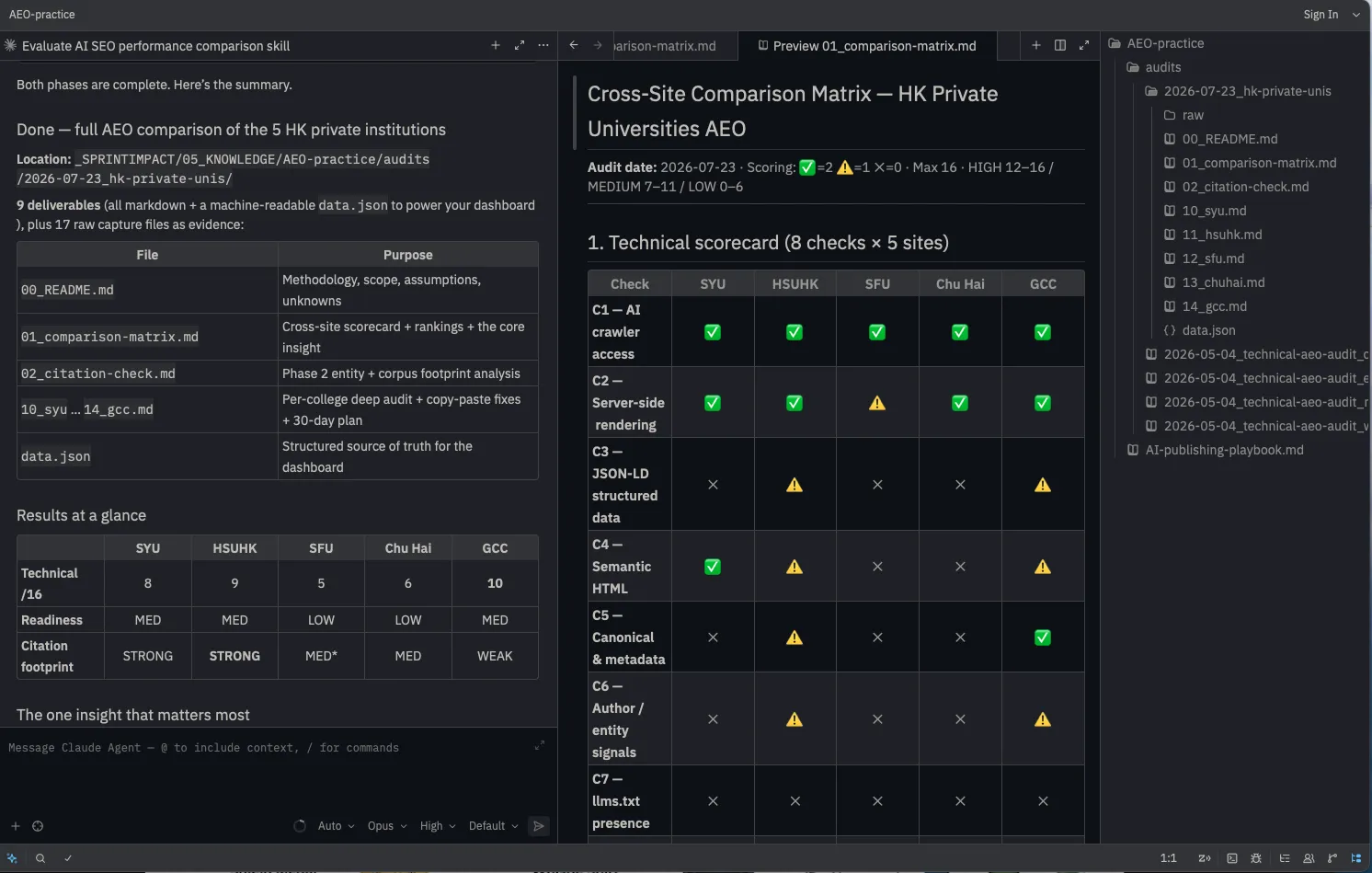The width and height of the screenshot is (1372, 873).
Task: Toggle the agent panel sparkle icon
Action: pyautogui.click(x=12, y=858)
